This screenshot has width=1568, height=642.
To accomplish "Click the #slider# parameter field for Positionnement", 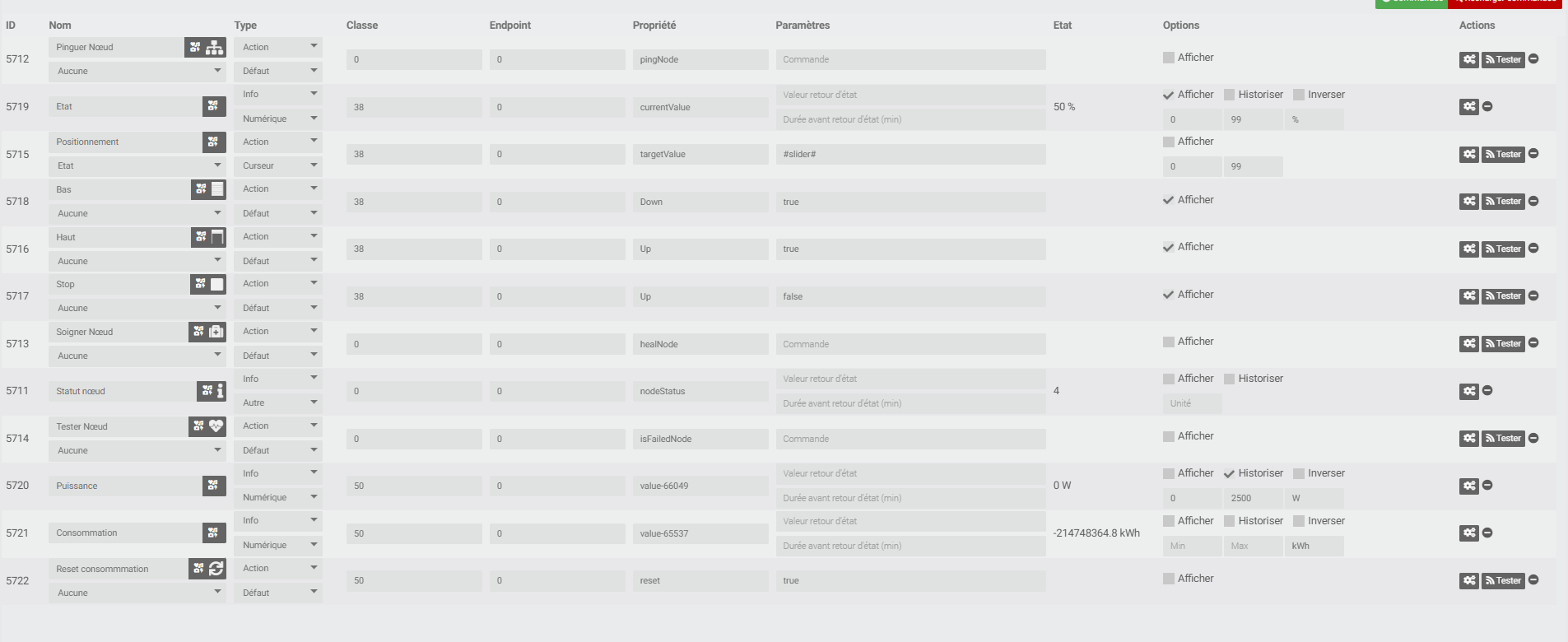I will (910, 155).
